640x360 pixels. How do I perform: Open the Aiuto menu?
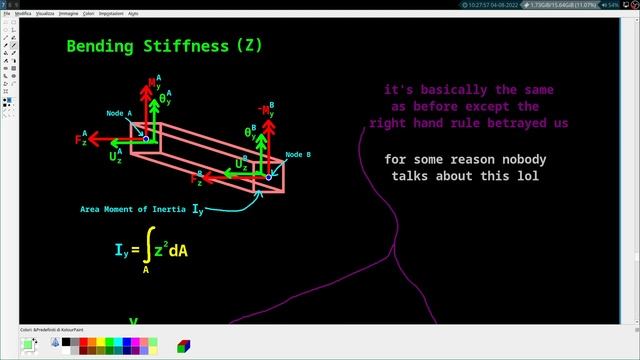pyautogui.click(x=133, y=13)
